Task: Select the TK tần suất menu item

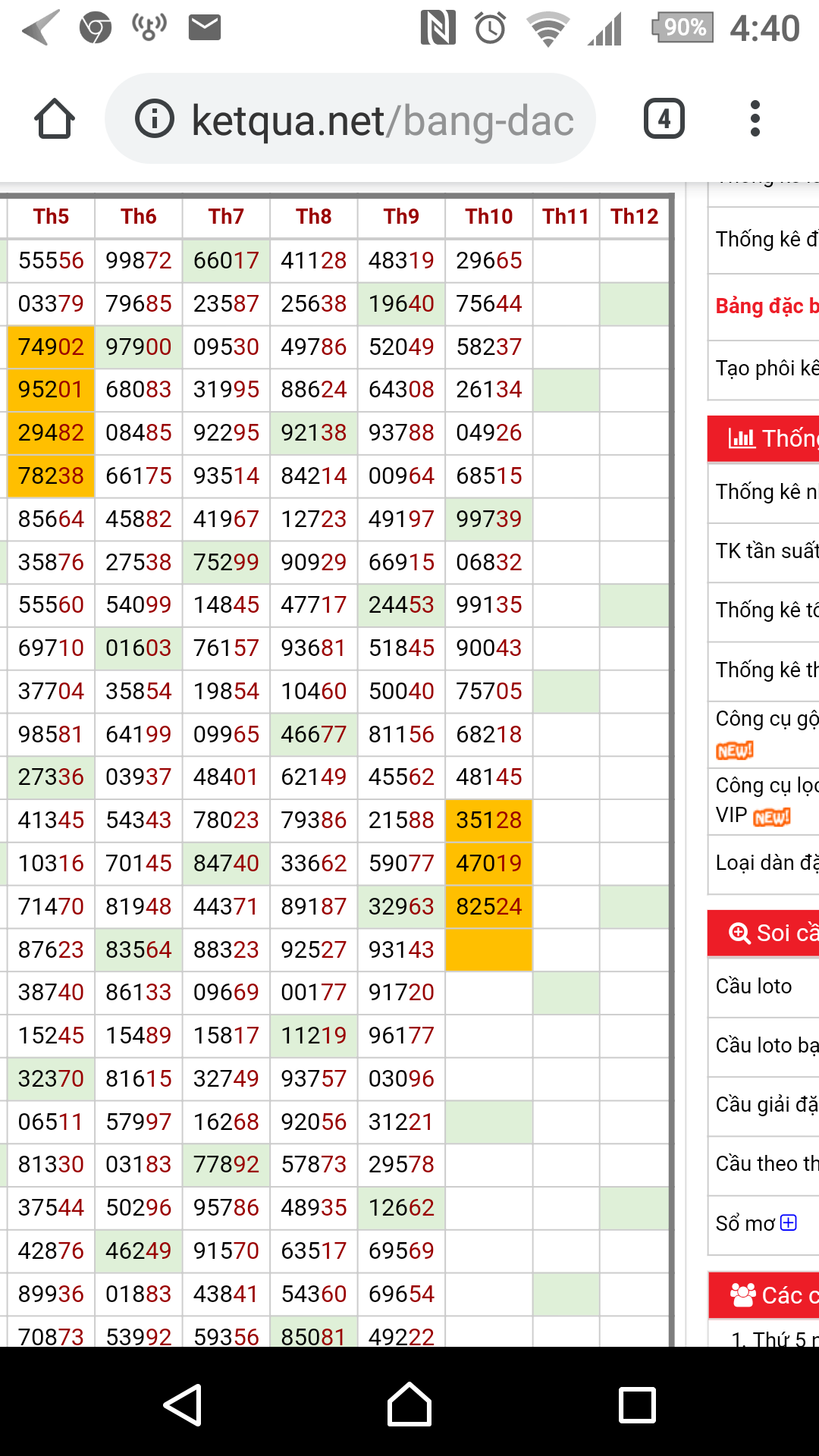Action: (x=766, y=551)
